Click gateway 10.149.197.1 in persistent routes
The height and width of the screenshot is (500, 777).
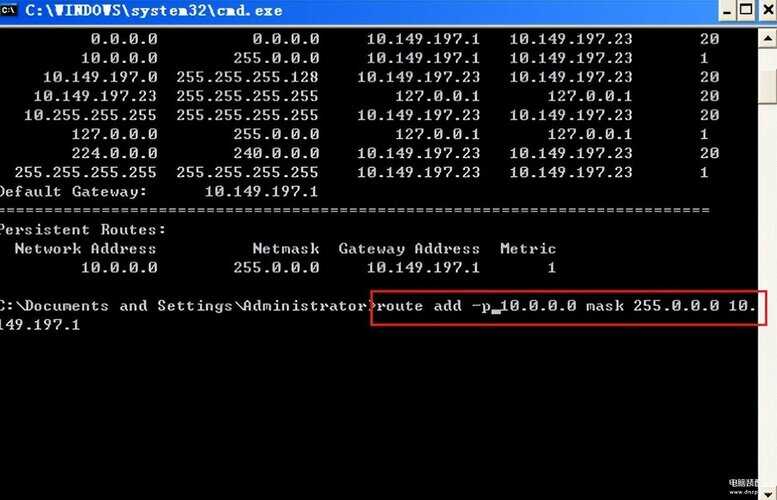(423, 268)
